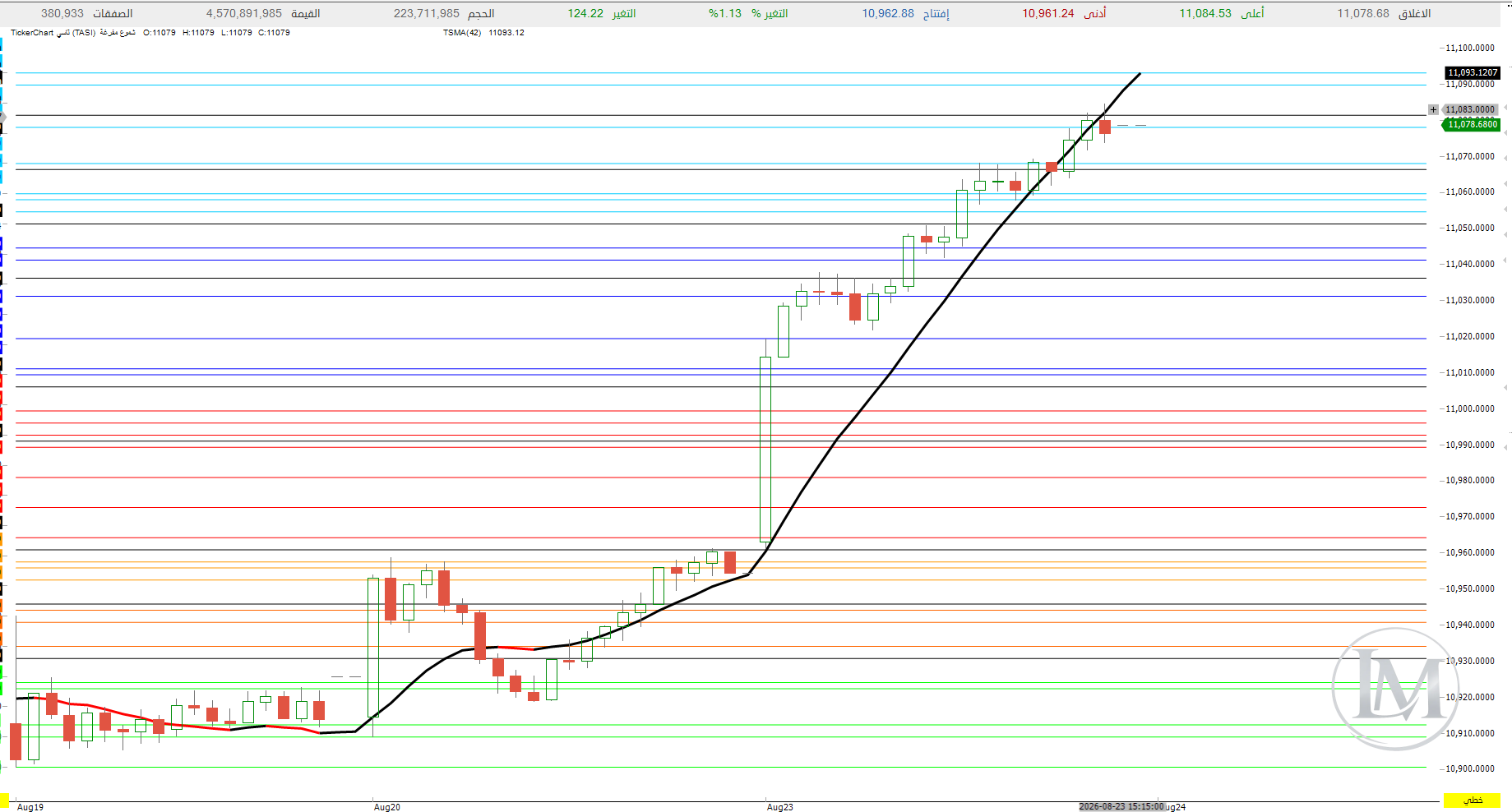This screenshot has height=812, width=1512.
Task: Click the 11,020.0000 price axis label
Action: (1470, 336)
